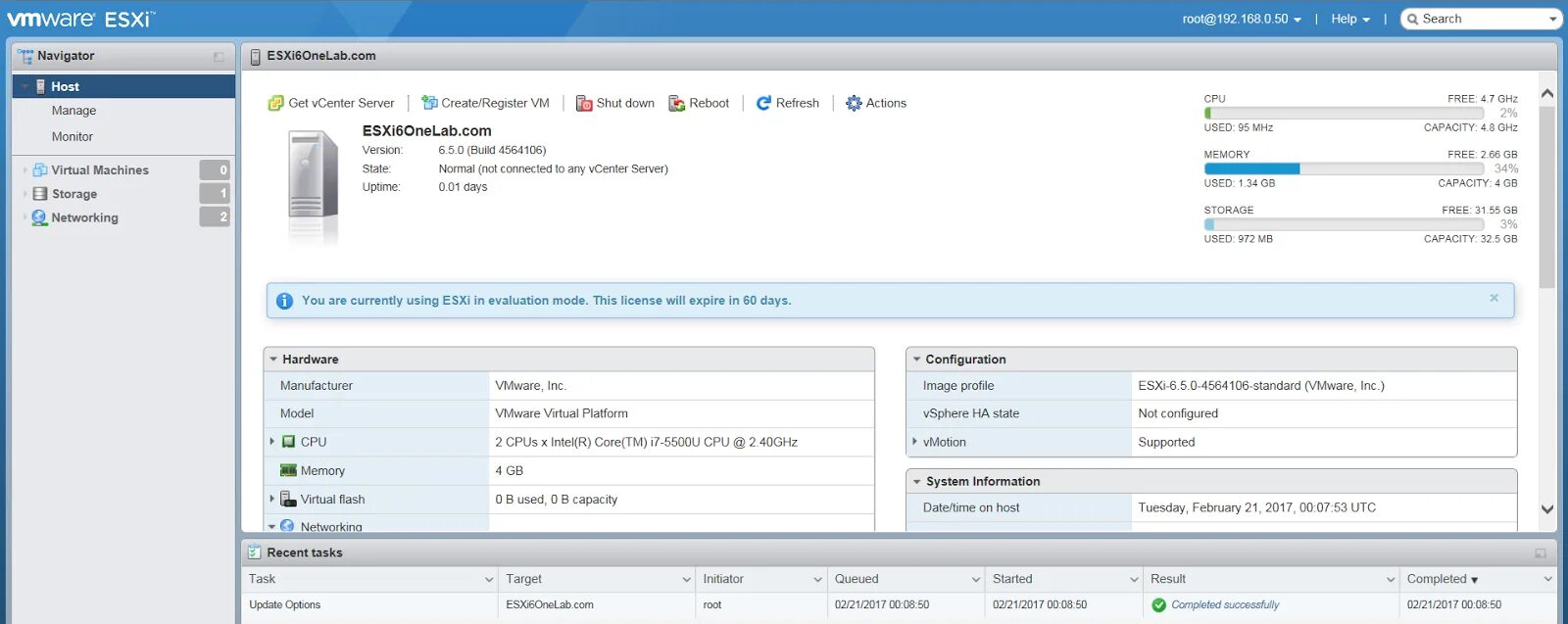Click the info icon in evaluation banner
This screenshot has width=1568, height=624.
284,301
